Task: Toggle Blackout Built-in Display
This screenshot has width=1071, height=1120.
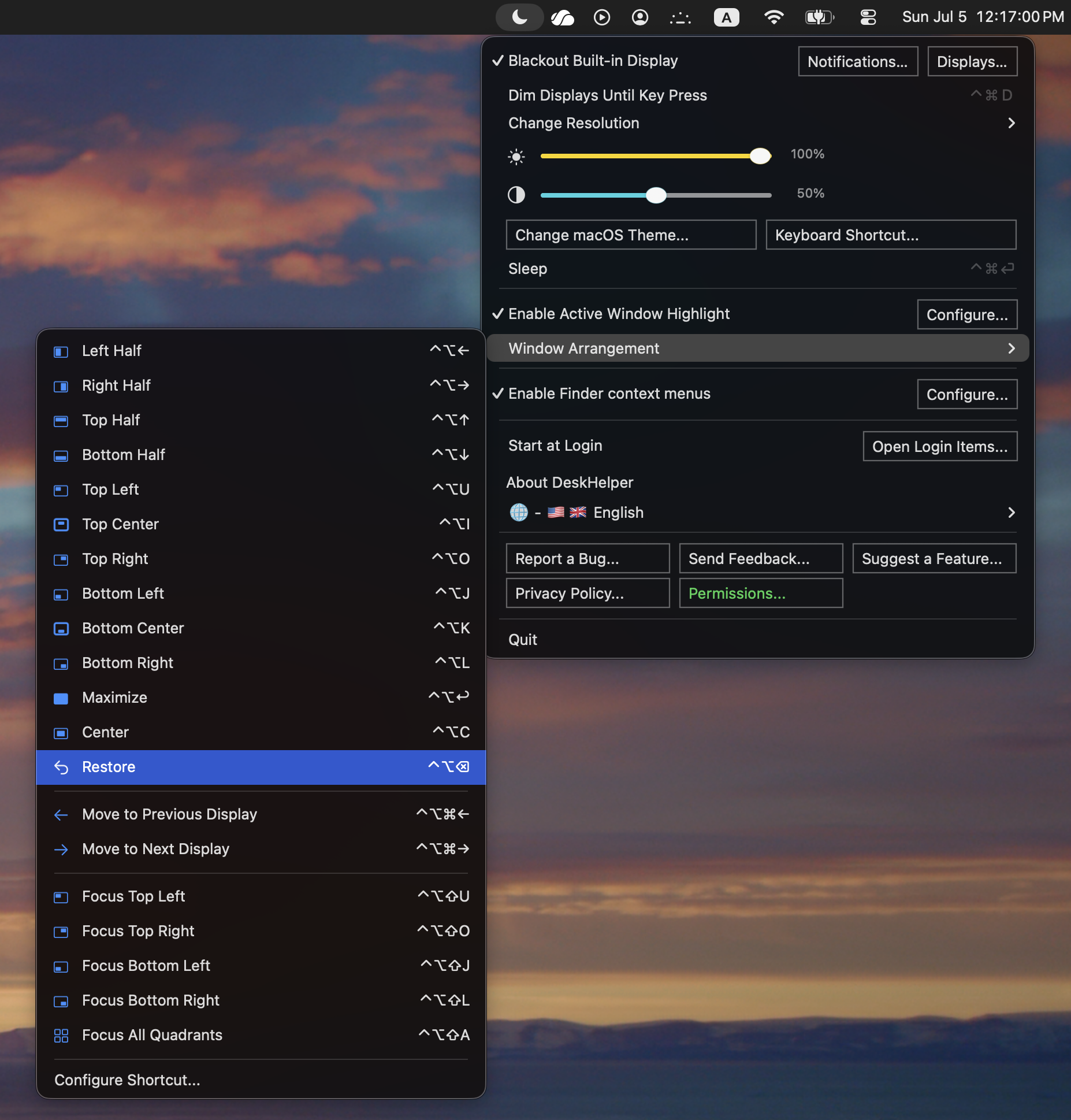Action: tap(585, 61)
